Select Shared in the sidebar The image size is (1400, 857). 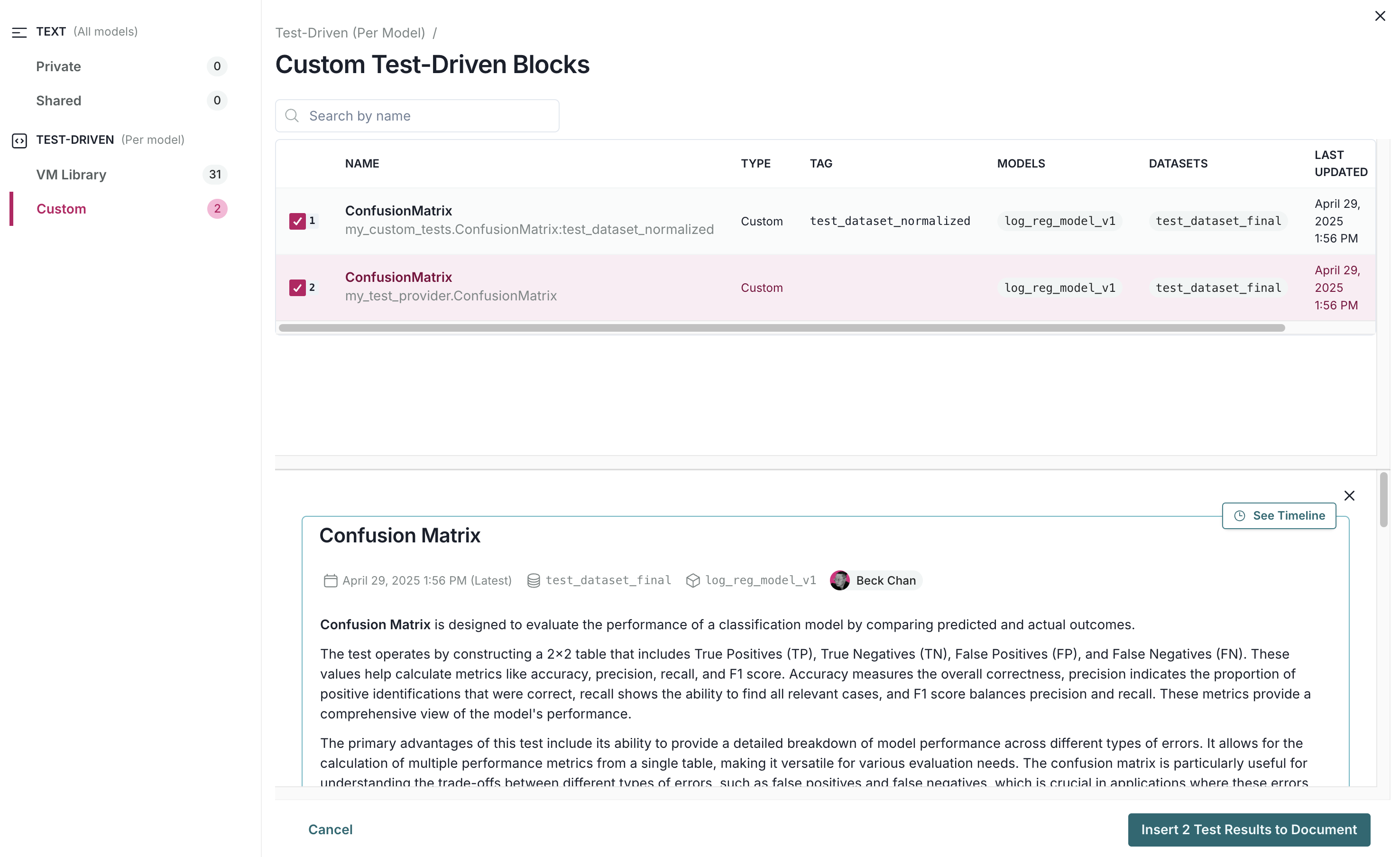(x=58, y=101)
